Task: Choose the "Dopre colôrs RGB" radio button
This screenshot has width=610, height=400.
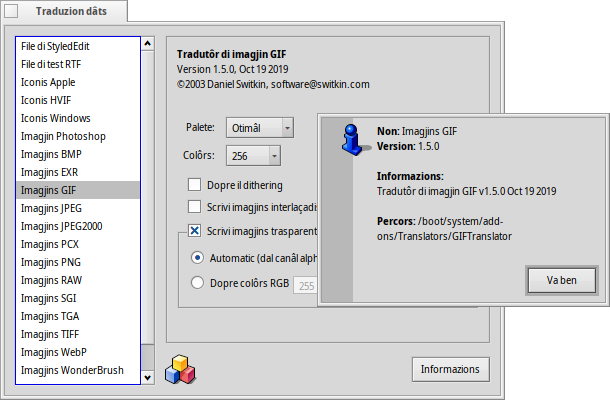Action: (x=197, y=284)
